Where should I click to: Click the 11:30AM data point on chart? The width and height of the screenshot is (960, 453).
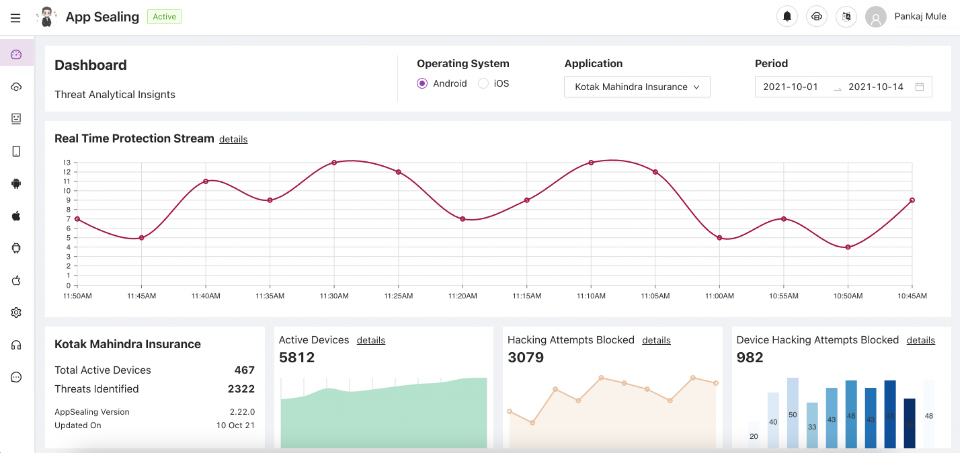click(x=334, y=162)
